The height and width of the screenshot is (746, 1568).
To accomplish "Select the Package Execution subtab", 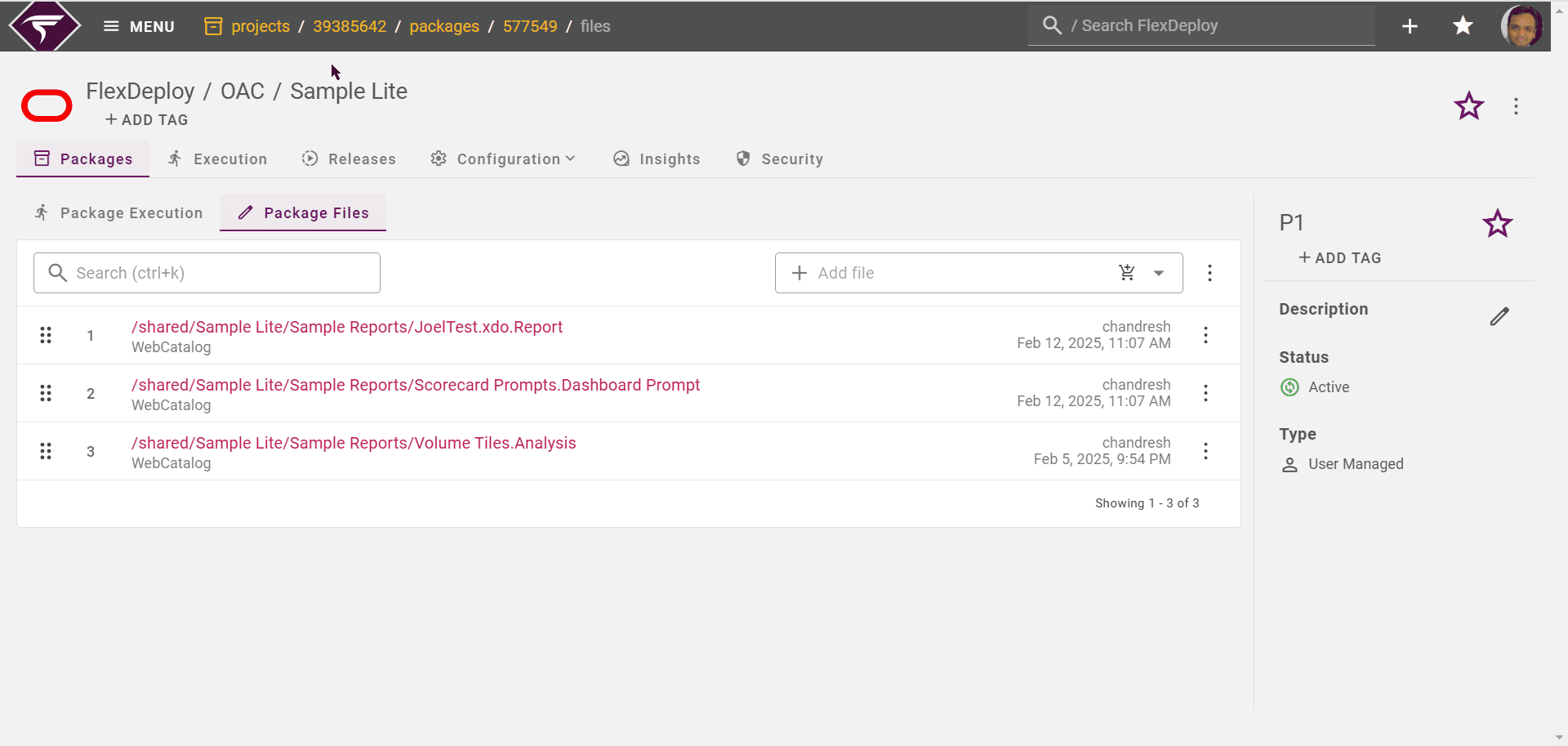I will [x=118, y=212].
